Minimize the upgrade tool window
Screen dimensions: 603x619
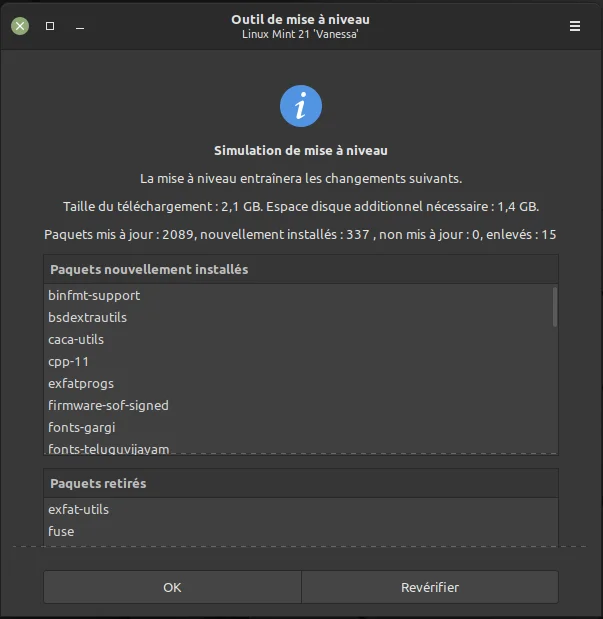coord(80,28)
